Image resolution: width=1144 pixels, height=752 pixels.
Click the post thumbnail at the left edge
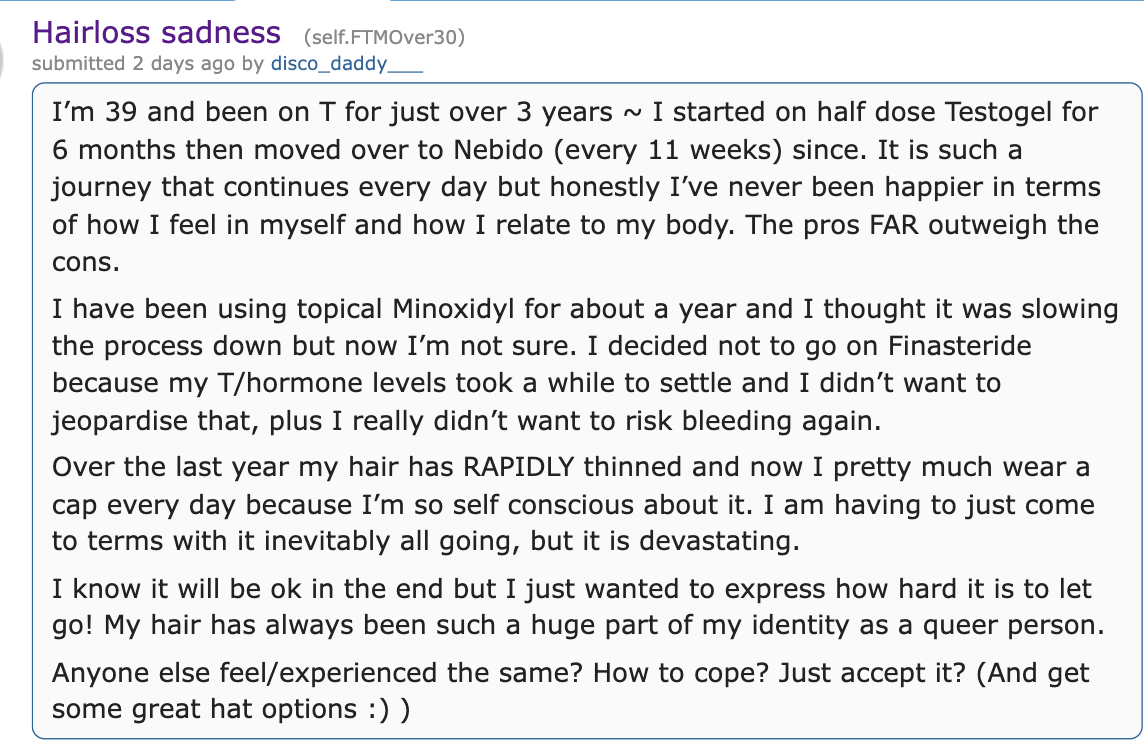pos(2,55)
